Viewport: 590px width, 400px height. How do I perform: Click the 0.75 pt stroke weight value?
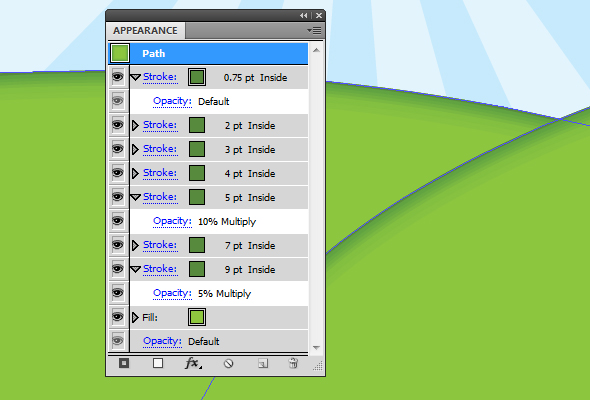239,78
